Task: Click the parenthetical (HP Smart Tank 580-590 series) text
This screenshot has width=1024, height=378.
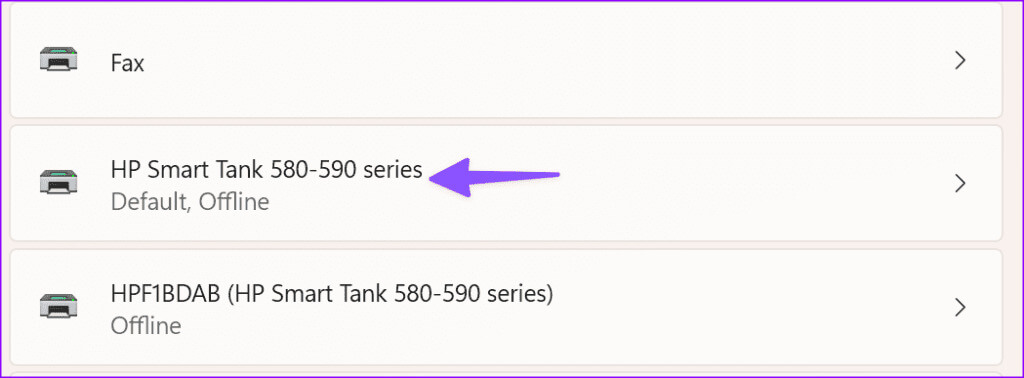Action: click(390, 294)
